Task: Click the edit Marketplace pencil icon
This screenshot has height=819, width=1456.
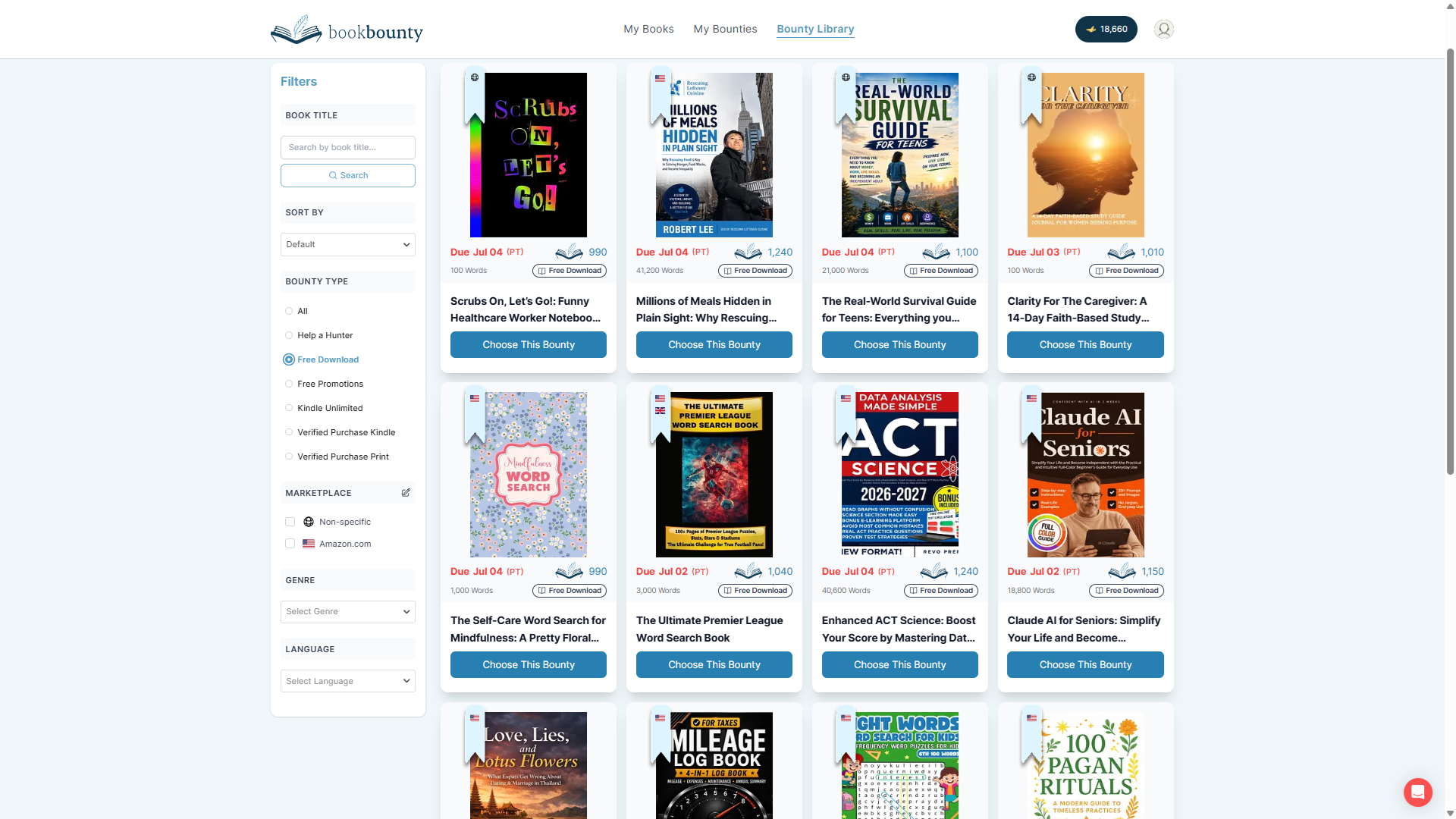Action: coord(406,492)
